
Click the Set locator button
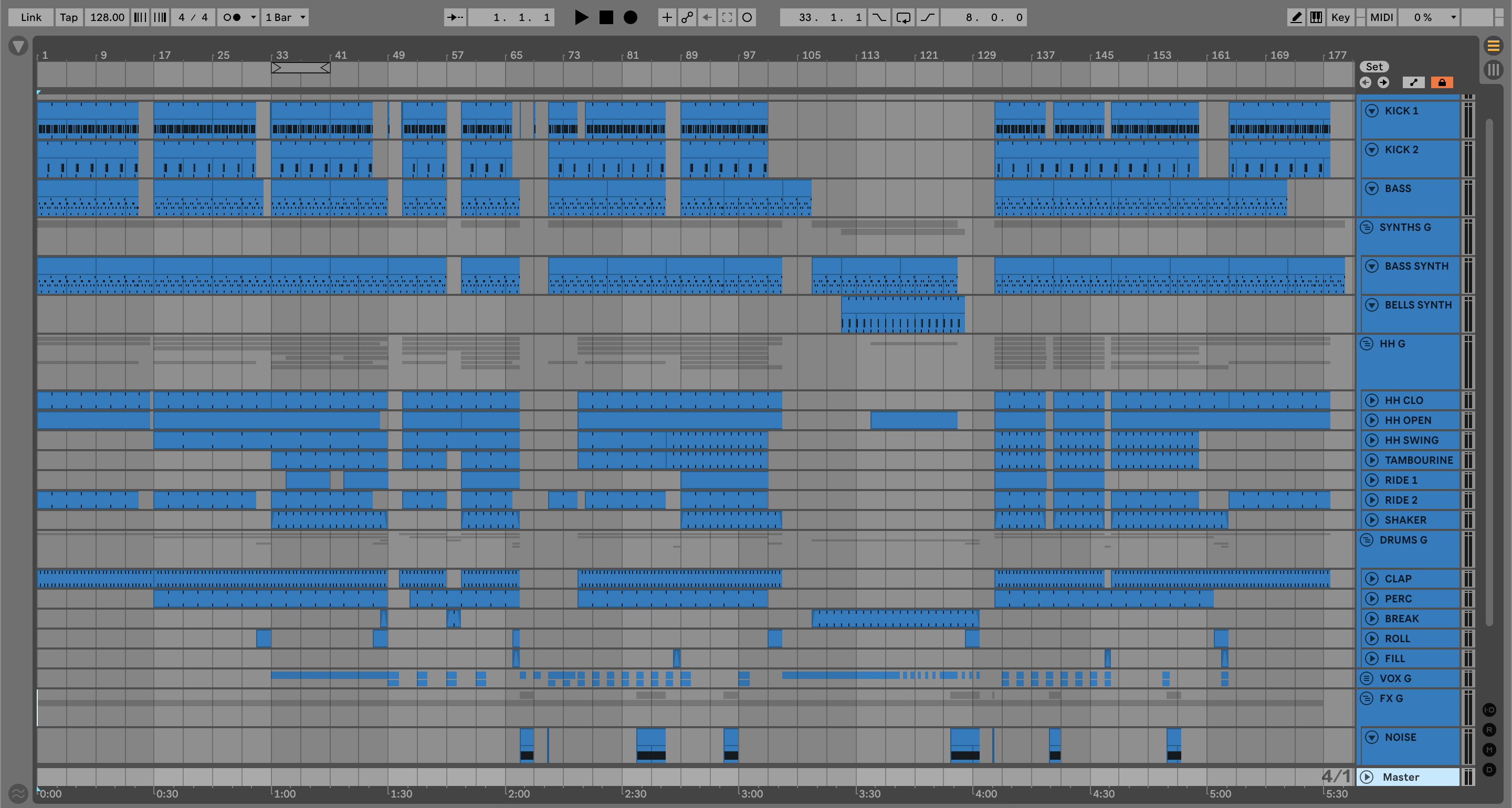coord(1374,66)
